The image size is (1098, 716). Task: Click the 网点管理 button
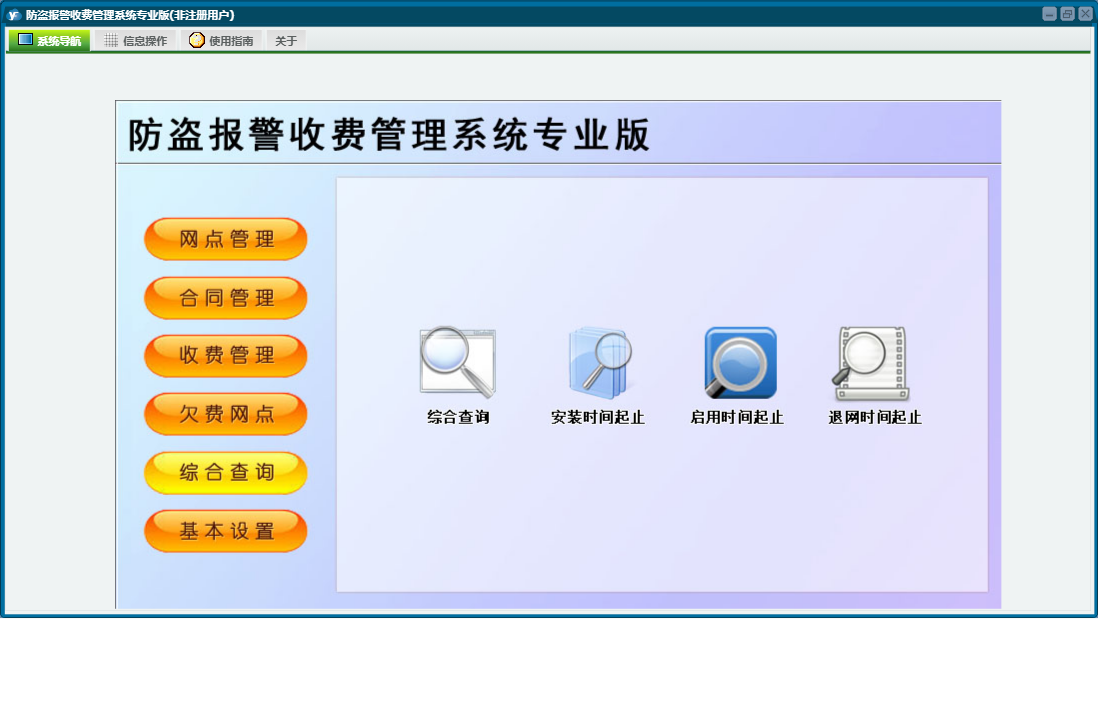point(225,239)
